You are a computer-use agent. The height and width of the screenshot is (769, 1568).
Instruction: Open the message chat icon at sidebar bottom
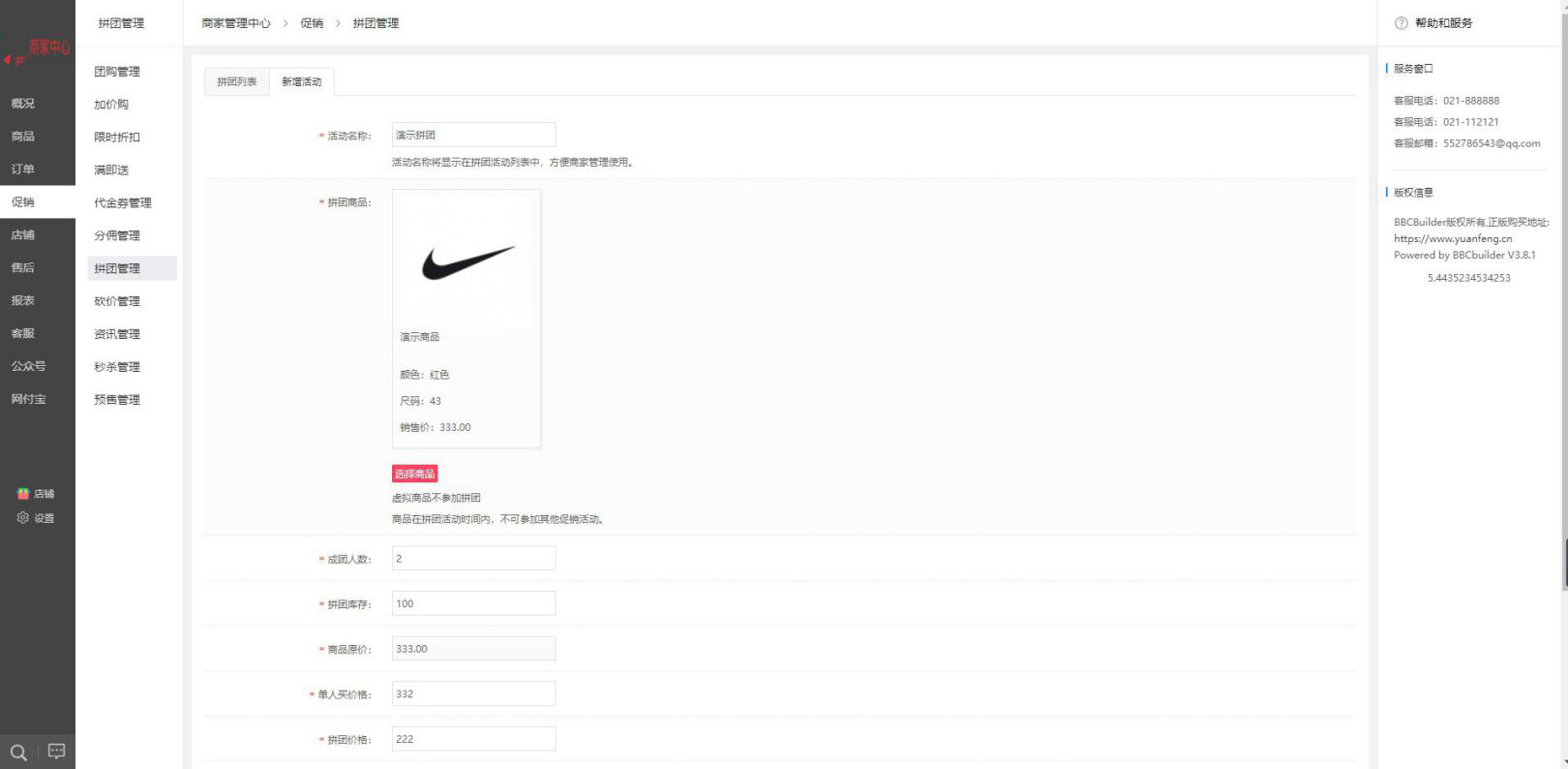57,752
